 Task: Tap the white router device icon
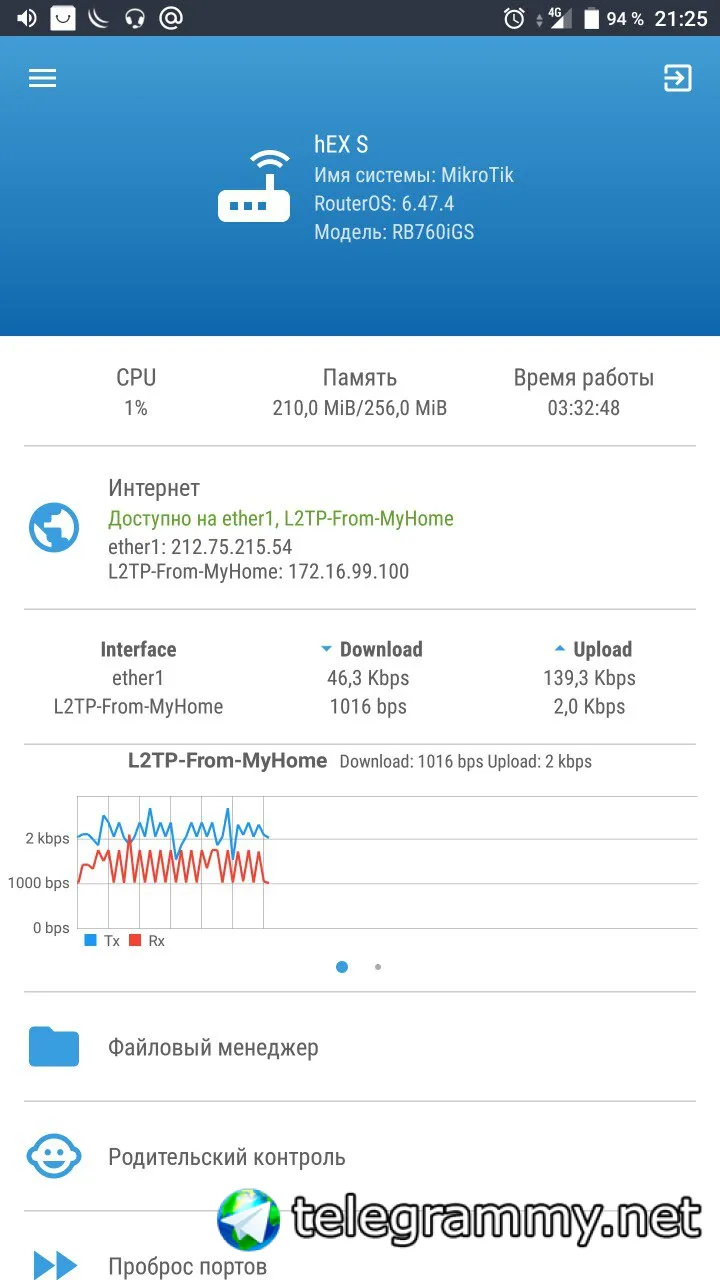[x=254, y=186]
